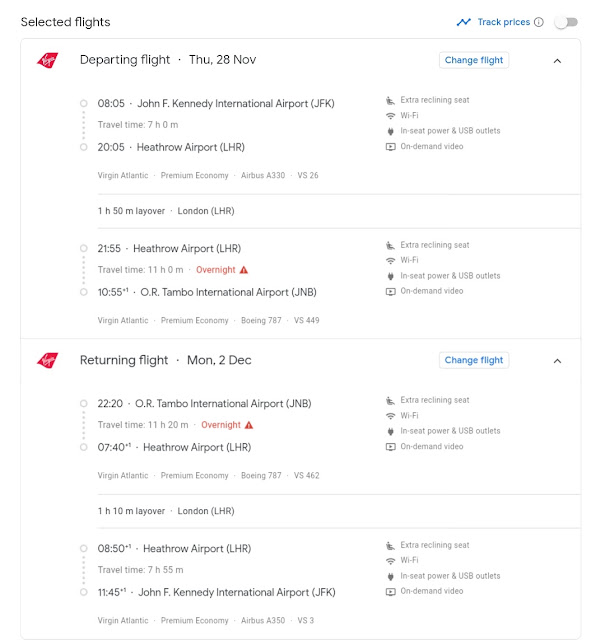The height and width of the screenshot is (640, 605).
Task: Click Overnight warning icon on VS 462 leg
Action: [x=249, y=425]
